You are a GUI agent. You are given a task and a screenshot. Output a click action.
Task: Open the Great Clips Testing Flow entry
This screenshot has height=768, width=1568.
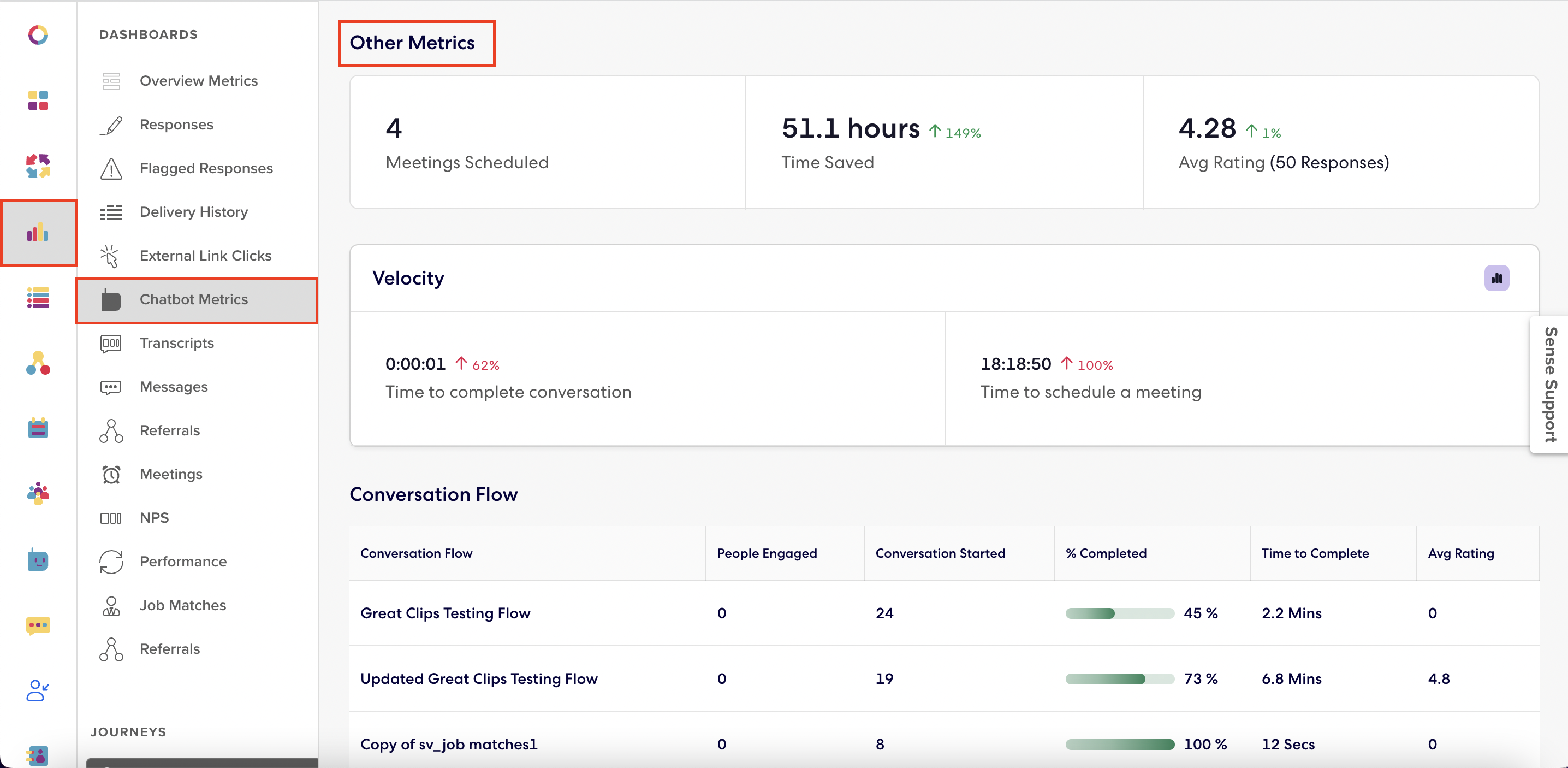click(x=445, y=613)
